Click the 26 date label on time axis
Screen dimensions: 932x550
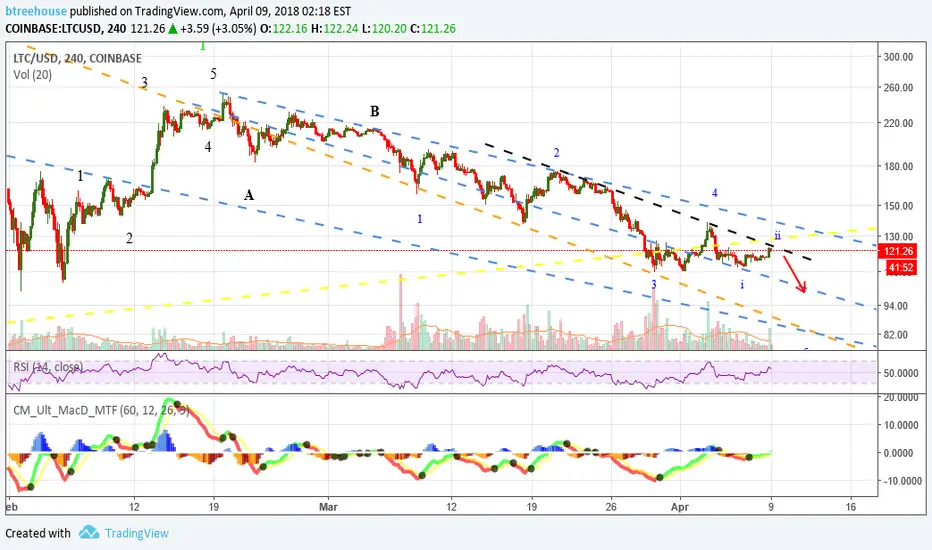(611, 507)
